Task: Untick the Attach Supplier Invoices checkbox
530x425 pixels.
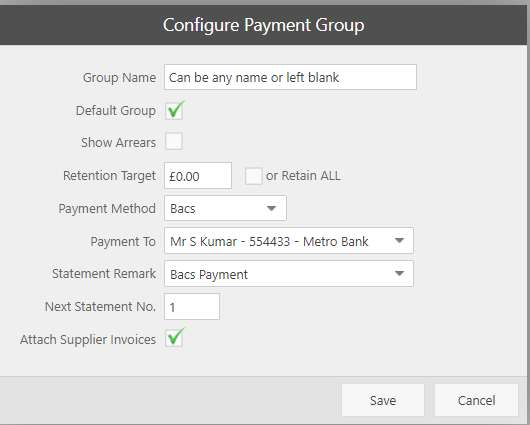Action: [174, 338]
